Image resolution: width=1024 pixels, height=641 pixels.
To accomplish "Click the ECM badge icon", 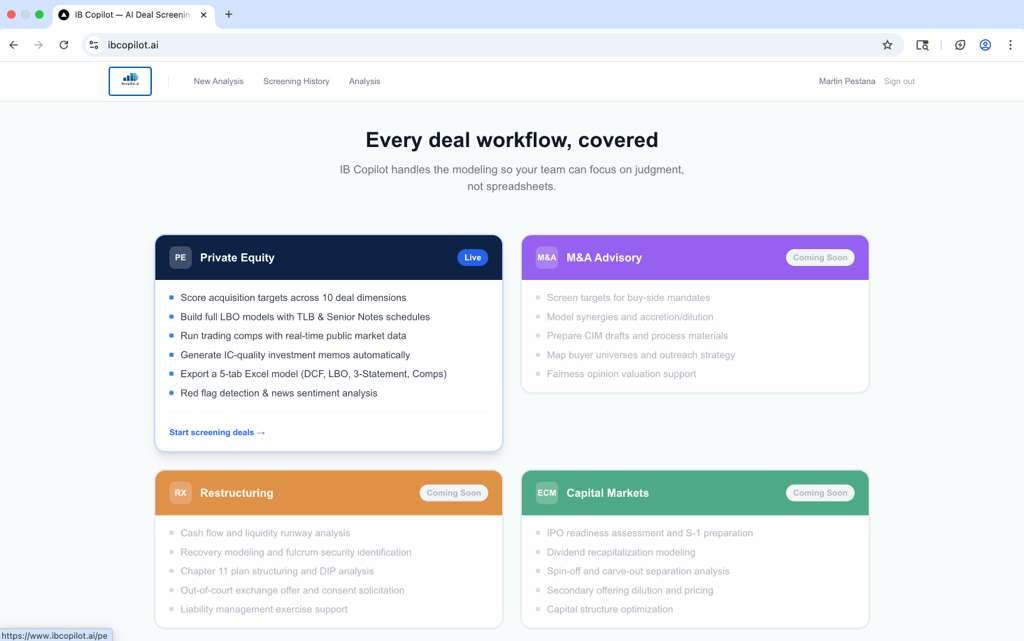I will [547, 493].
